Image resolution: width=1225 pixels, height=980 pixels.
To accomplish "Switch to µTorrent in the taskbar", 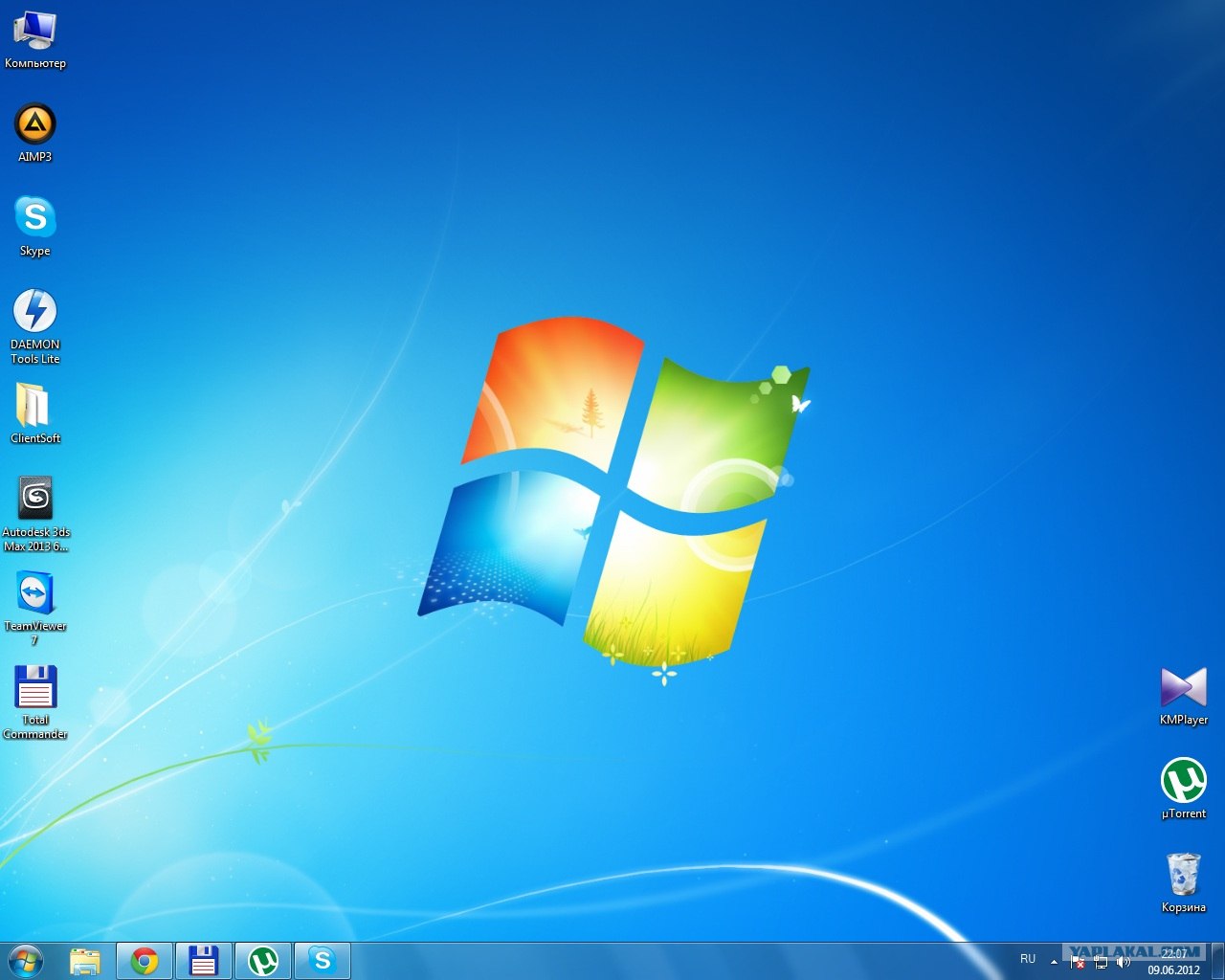I will click(263, 961).
